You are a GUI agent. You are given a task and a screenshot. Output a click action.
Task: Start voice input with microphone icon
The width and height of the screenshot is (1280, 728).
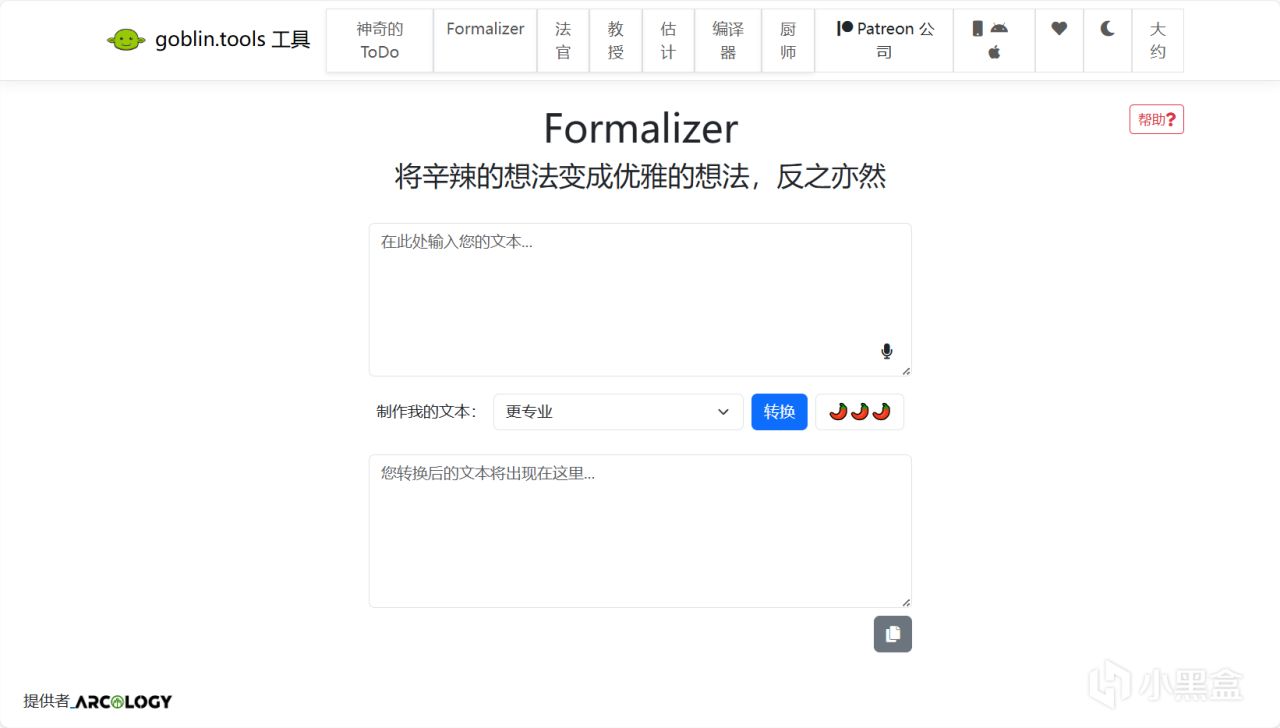pos(886,351)
